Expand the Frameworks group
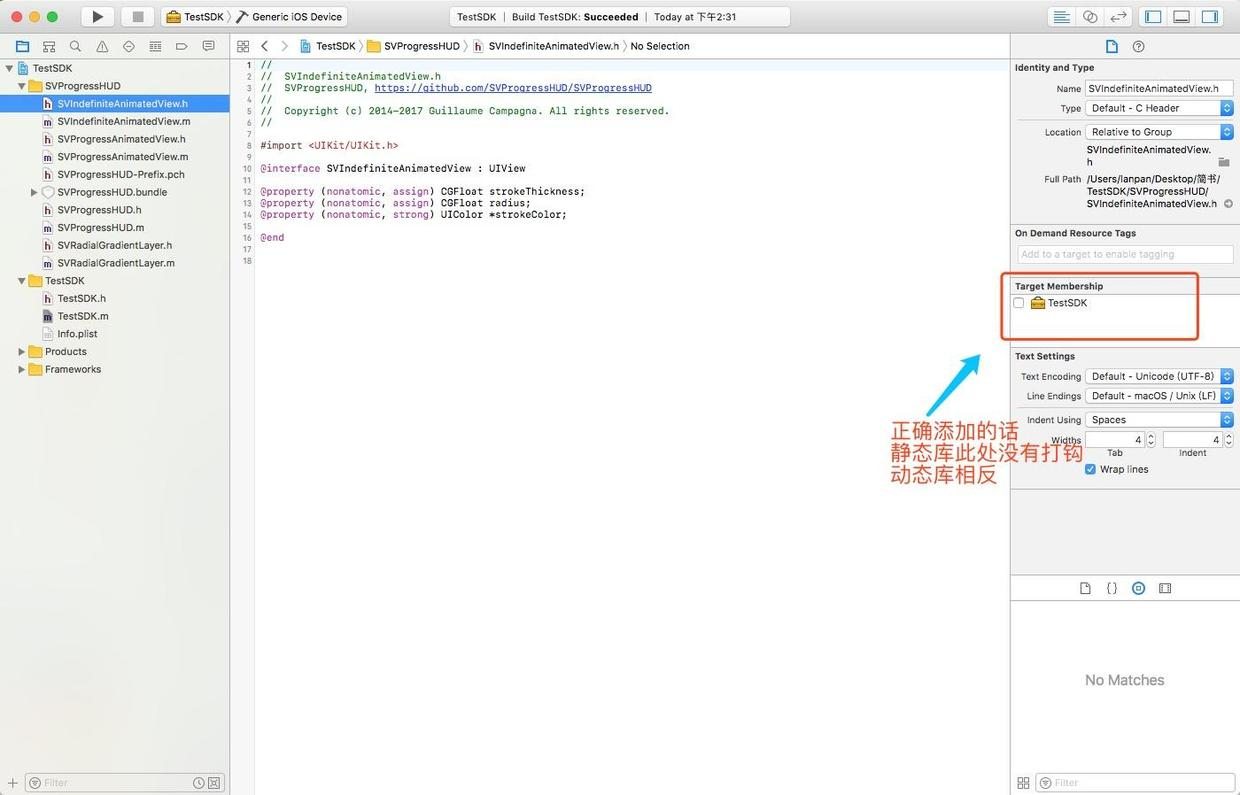Screen dimensions: 1240x795 [21, 369]
